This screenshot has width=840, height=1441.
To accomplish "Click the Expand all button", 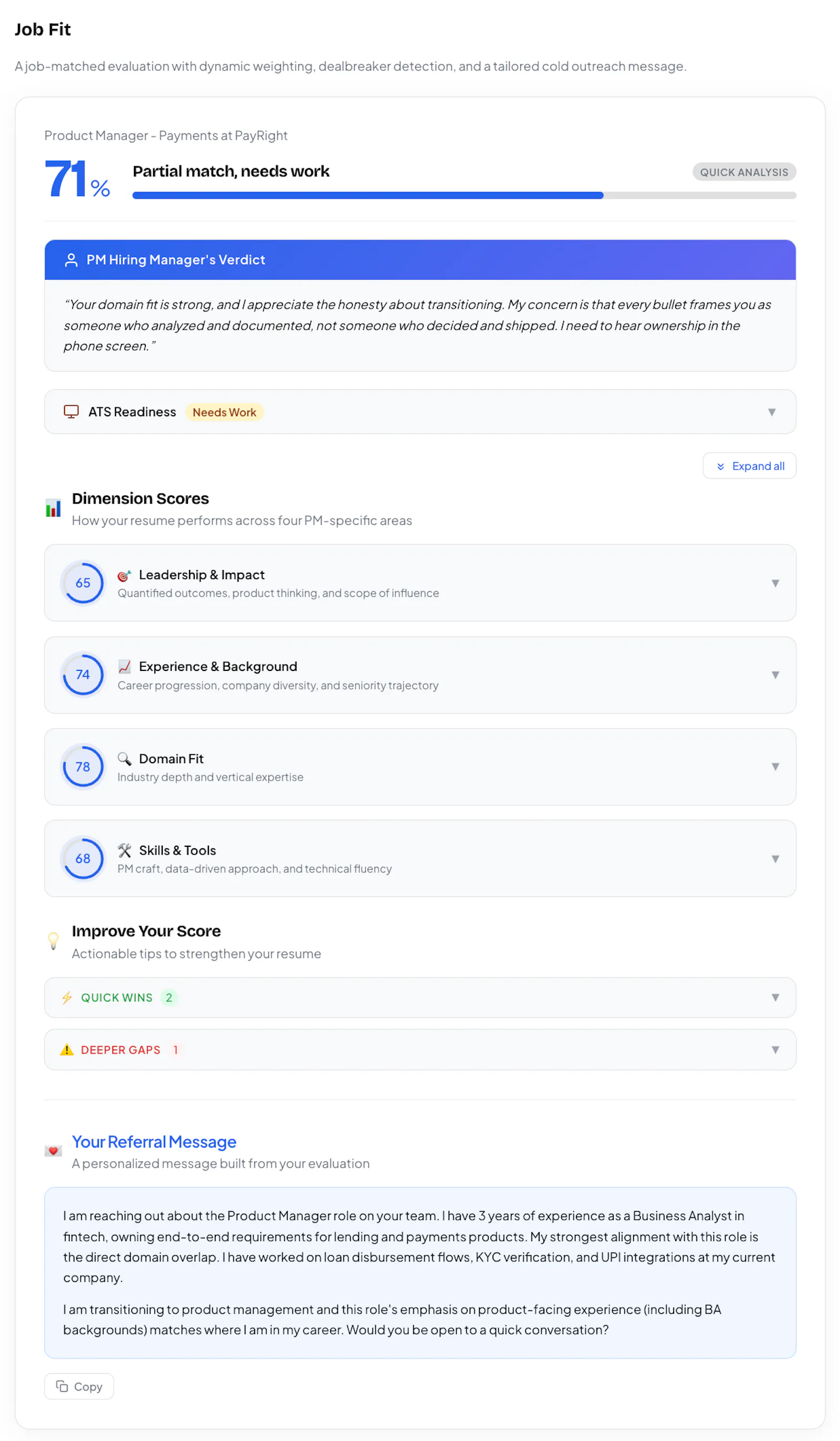I will pos(749,466).
